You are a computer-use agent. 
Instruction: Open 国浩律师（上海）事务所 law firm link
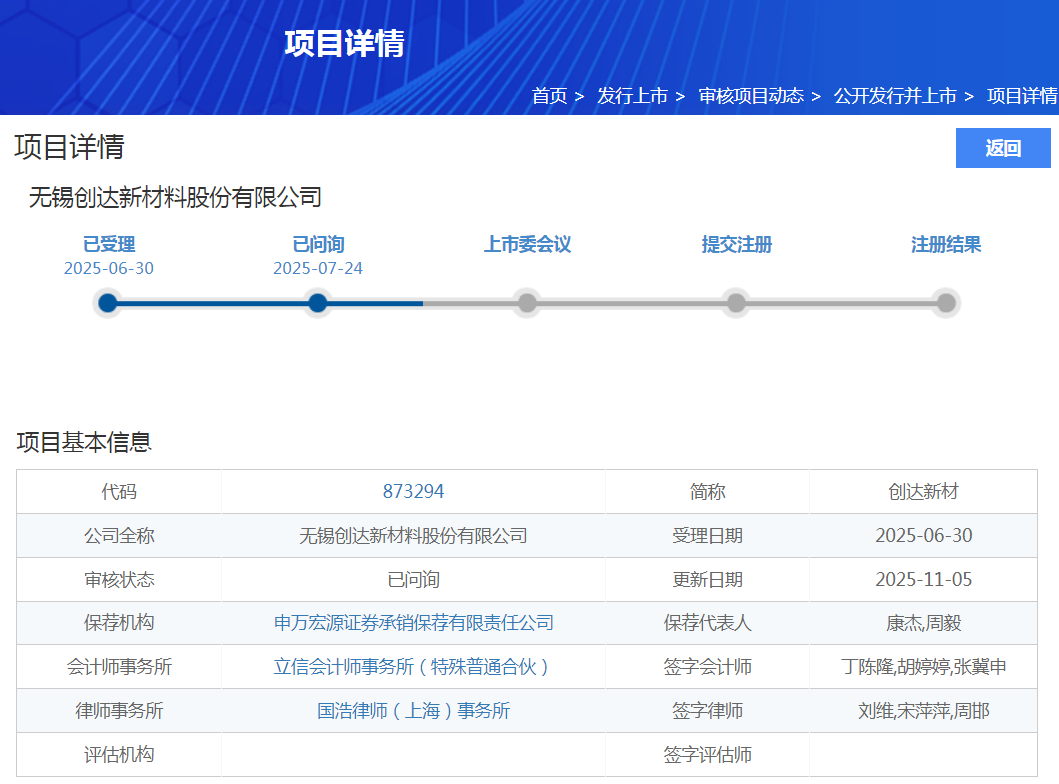(x=413, y=711)
